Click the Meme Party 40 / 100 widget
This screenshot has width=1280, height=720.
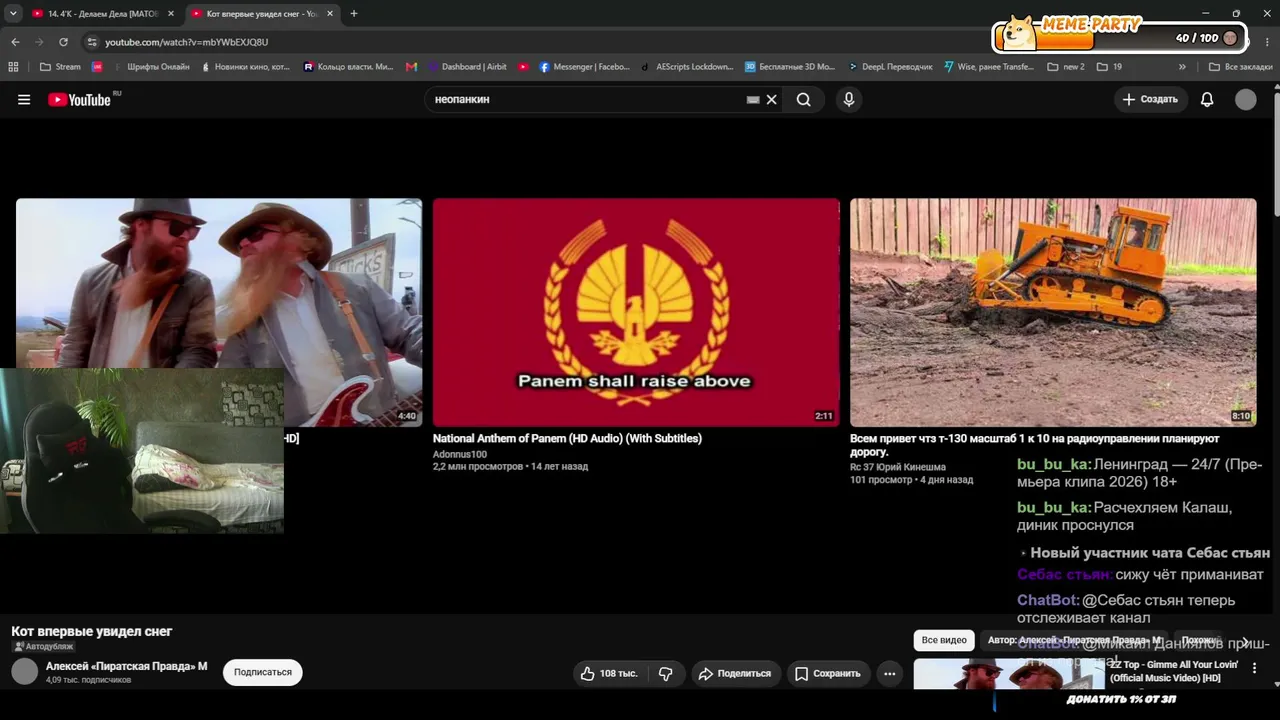1120,36
